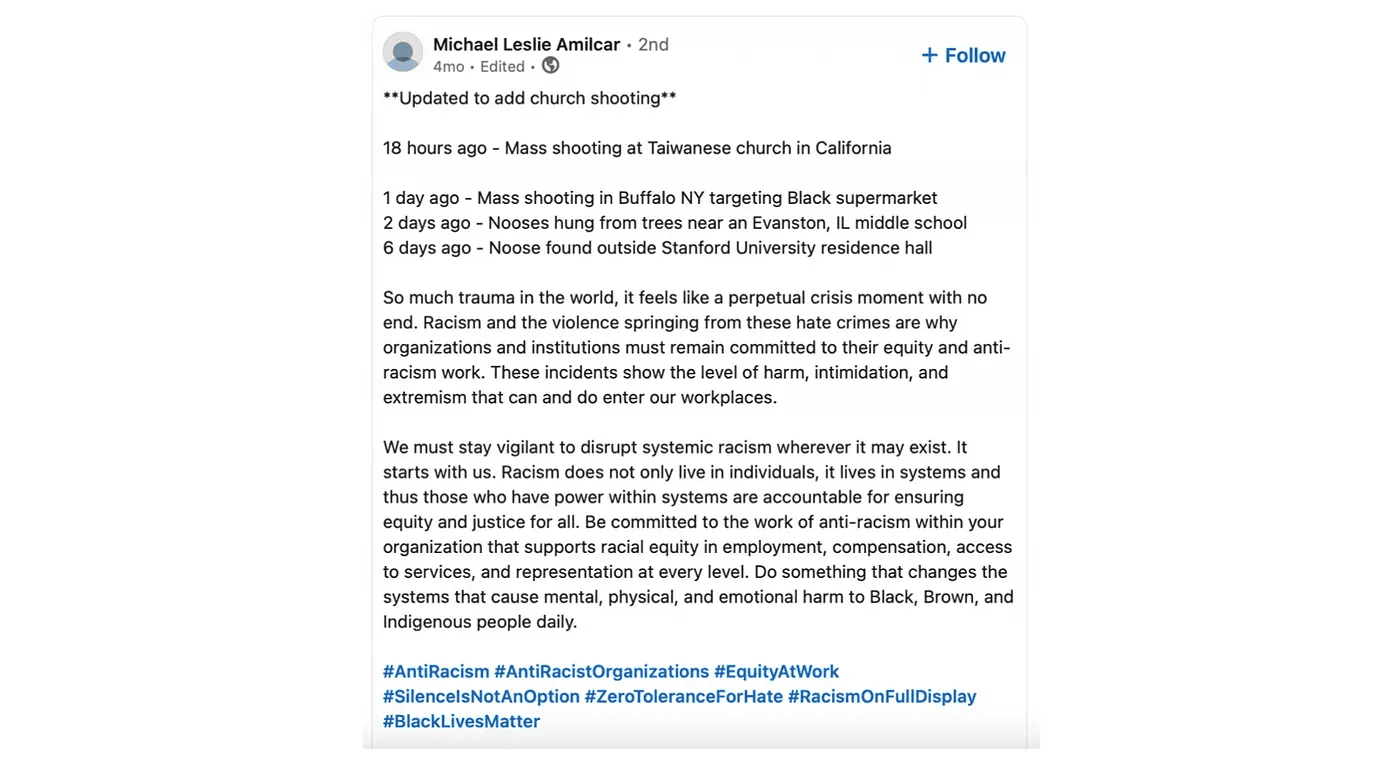This screenshot has height=775, width=1400.
Task: Click the author's profile avatar
Action: coord(403,52)
